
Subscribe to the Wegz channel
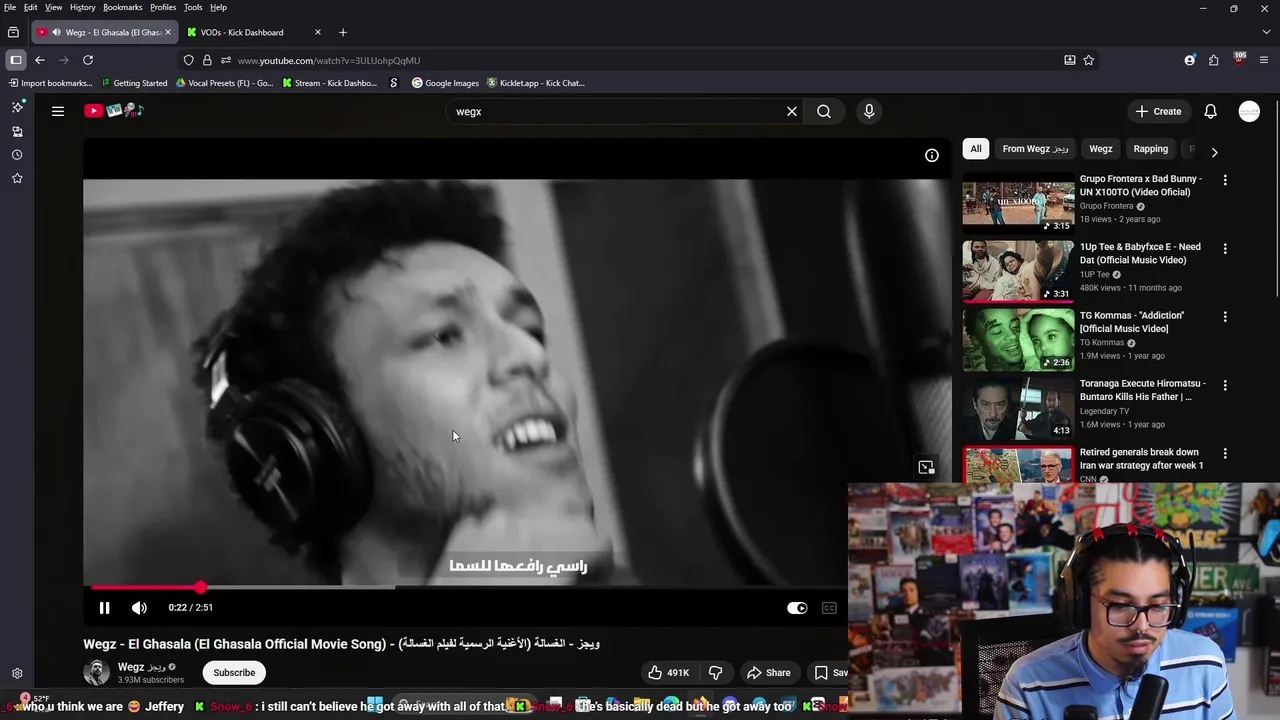[234, 672]
